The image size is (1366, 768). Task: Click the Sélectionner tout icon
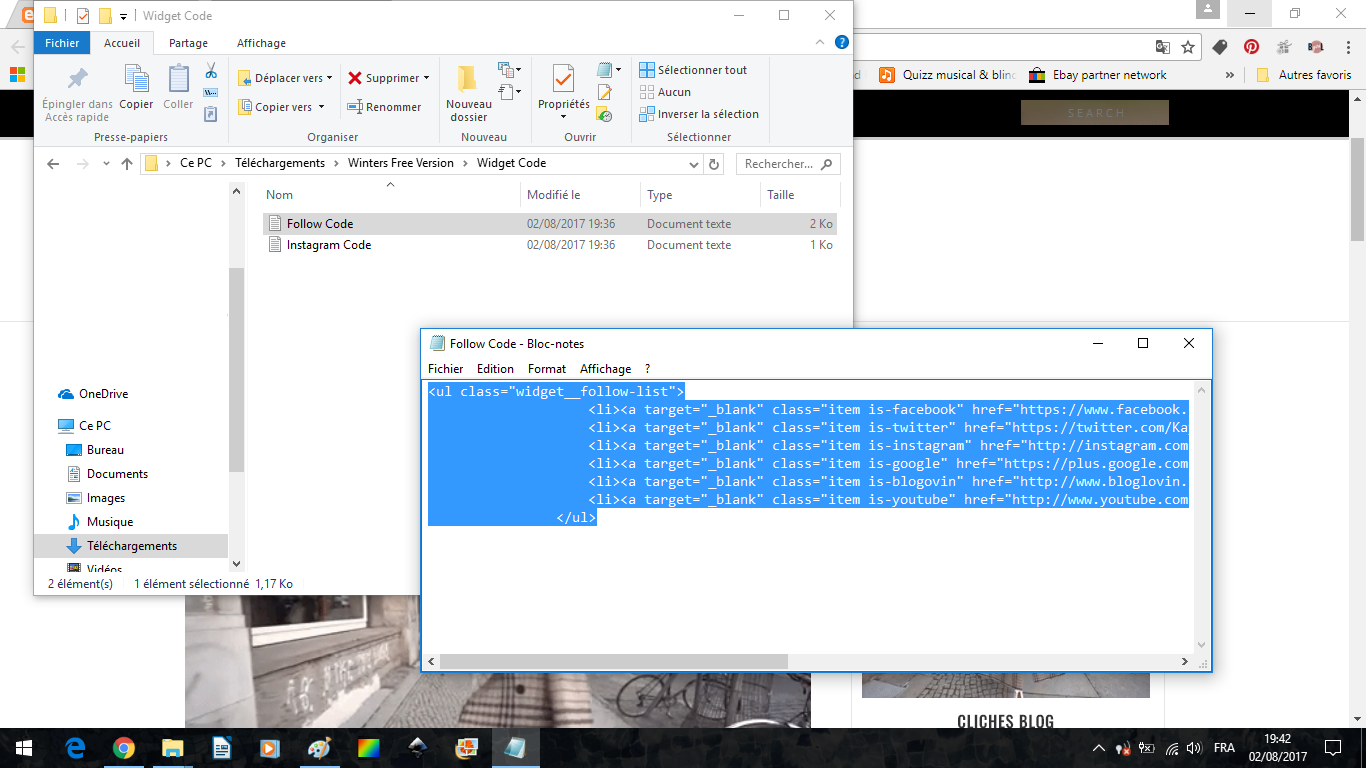647,70
